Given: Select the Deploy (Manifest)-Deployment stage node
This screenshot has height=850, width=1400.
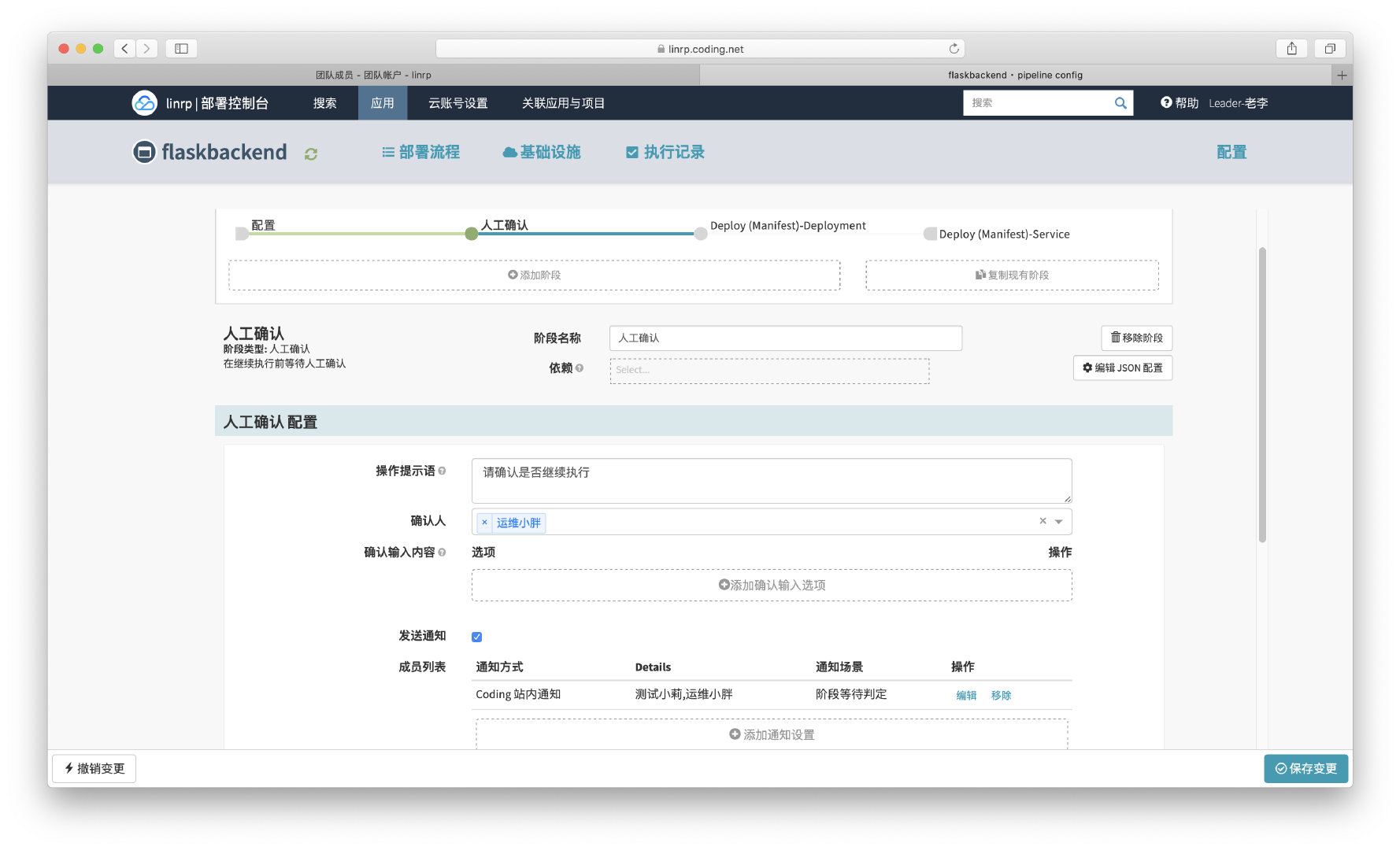Looking at the screenshot, I should [701, 234].
